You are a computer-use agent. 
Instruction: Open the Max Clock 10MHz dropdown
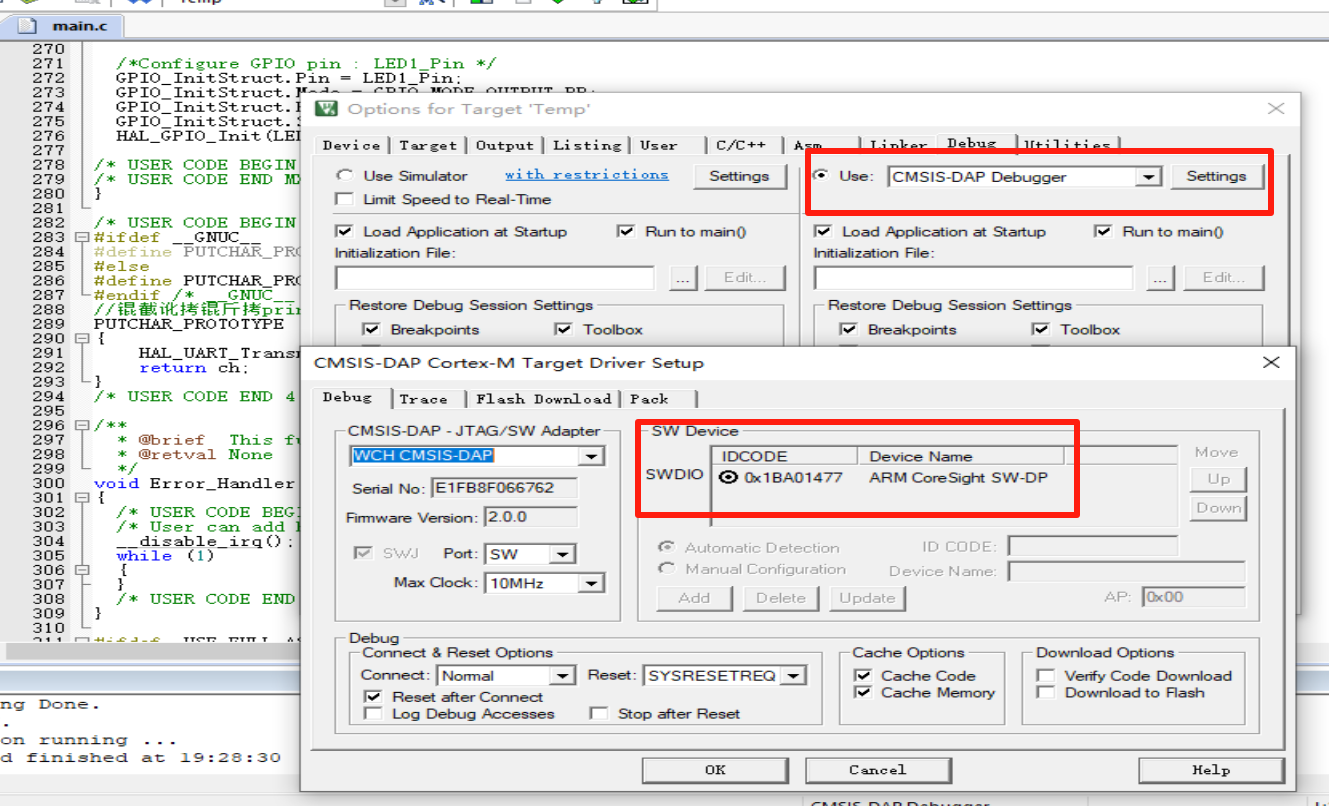(x=592, y=584)
